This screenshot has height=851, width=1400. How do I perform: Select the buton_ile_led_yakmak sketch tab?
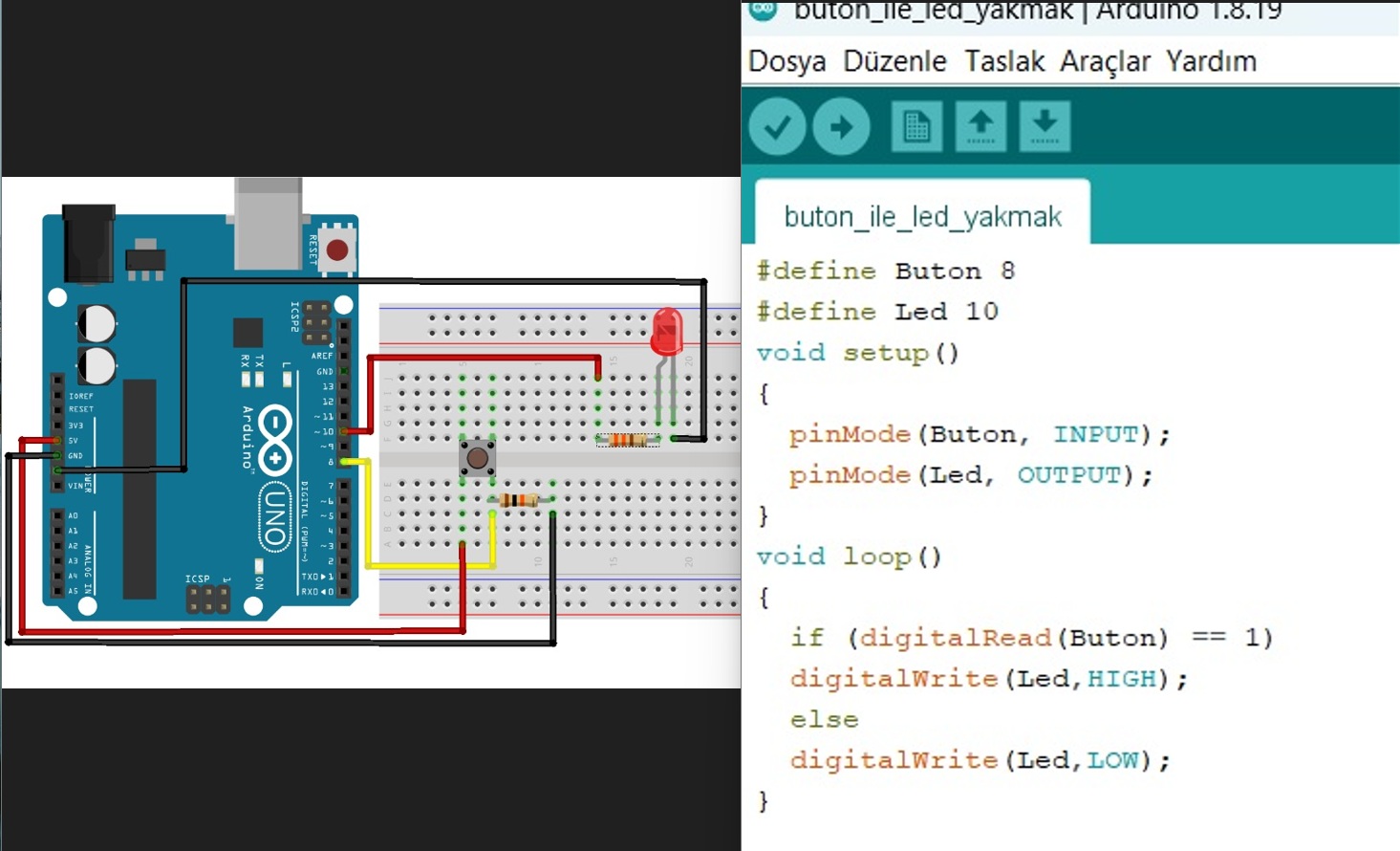(922, 217)
